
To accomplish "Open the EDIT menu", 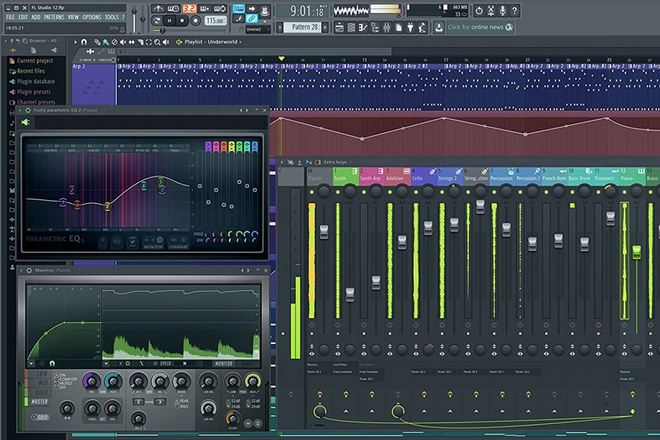I will point(23,17).
